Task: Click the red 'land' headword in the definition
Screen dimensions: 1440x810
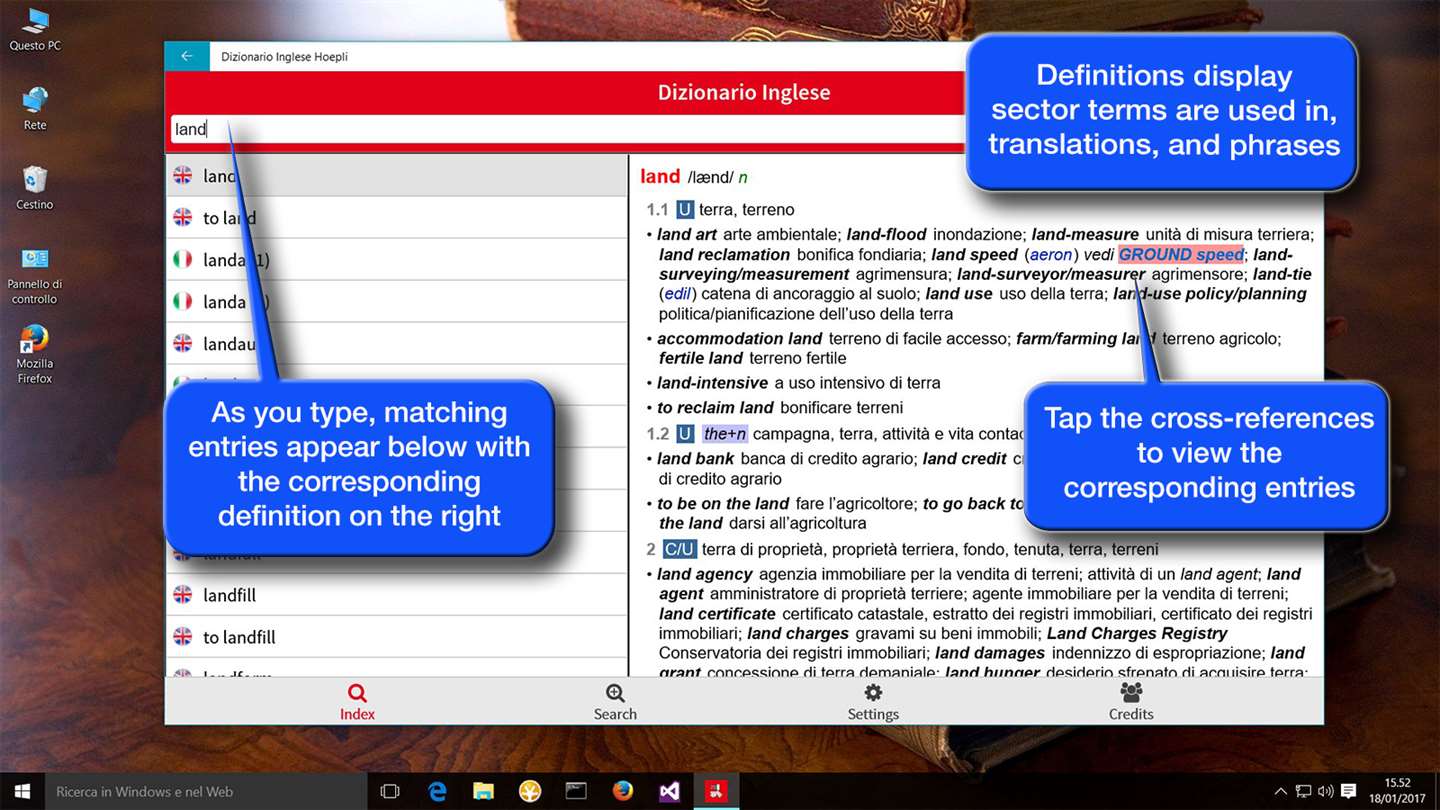Action: click(x=660, y=177)
